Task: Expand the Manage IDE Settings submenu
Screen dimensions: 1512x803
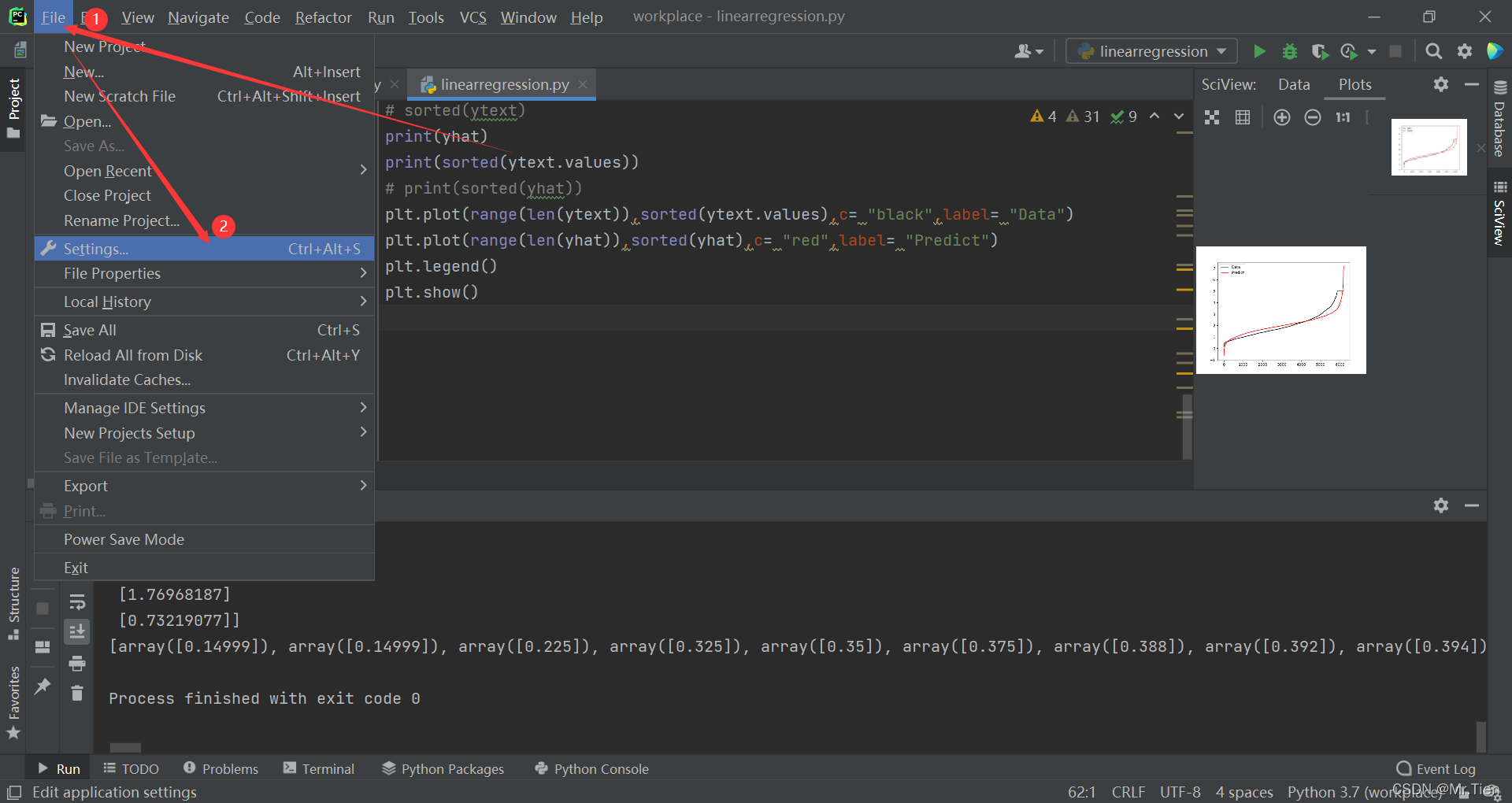Action: [204, 408]
